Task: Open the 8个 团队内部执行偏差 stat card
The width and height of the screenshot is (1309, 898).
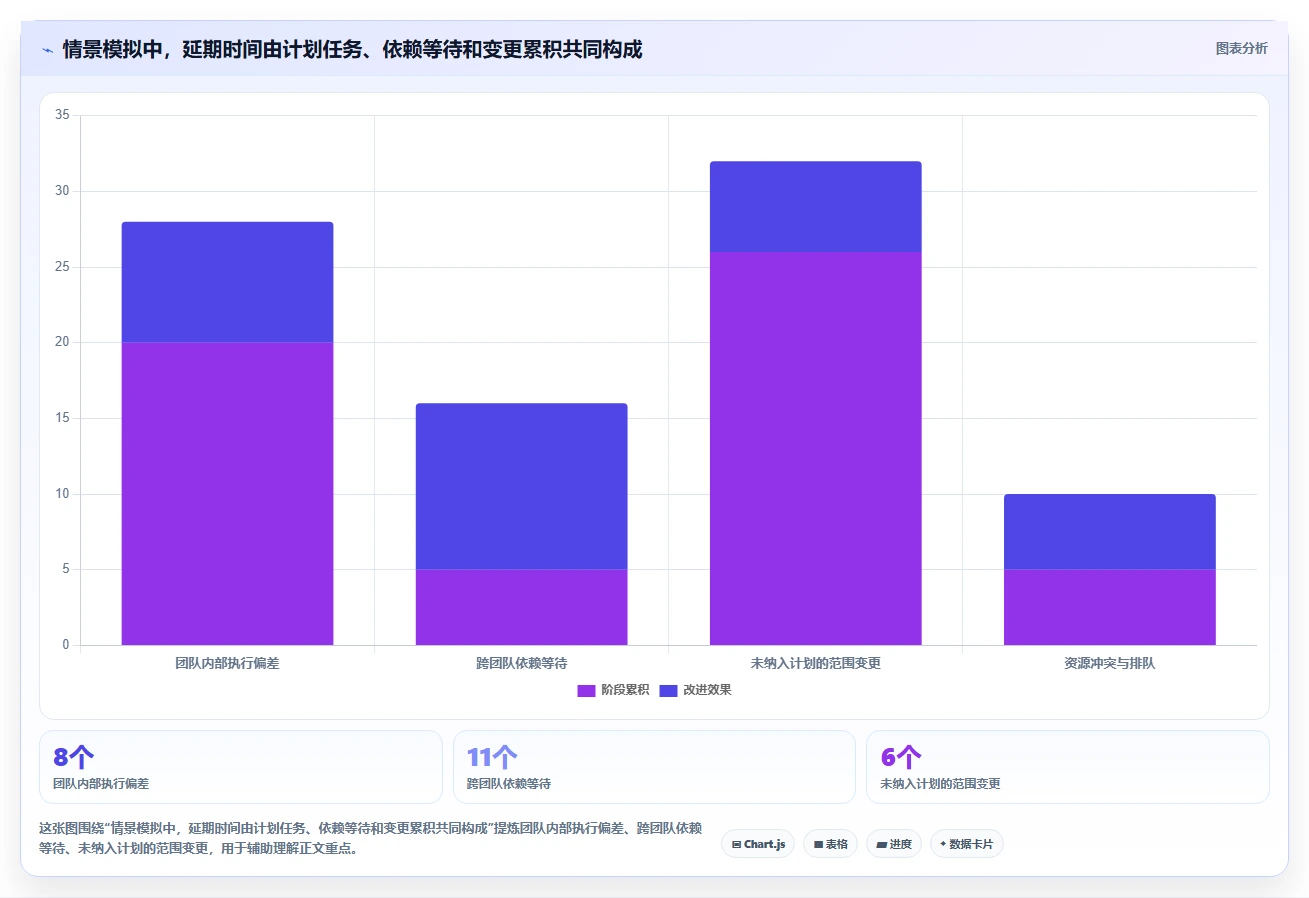Action: (x=240, y=767)
